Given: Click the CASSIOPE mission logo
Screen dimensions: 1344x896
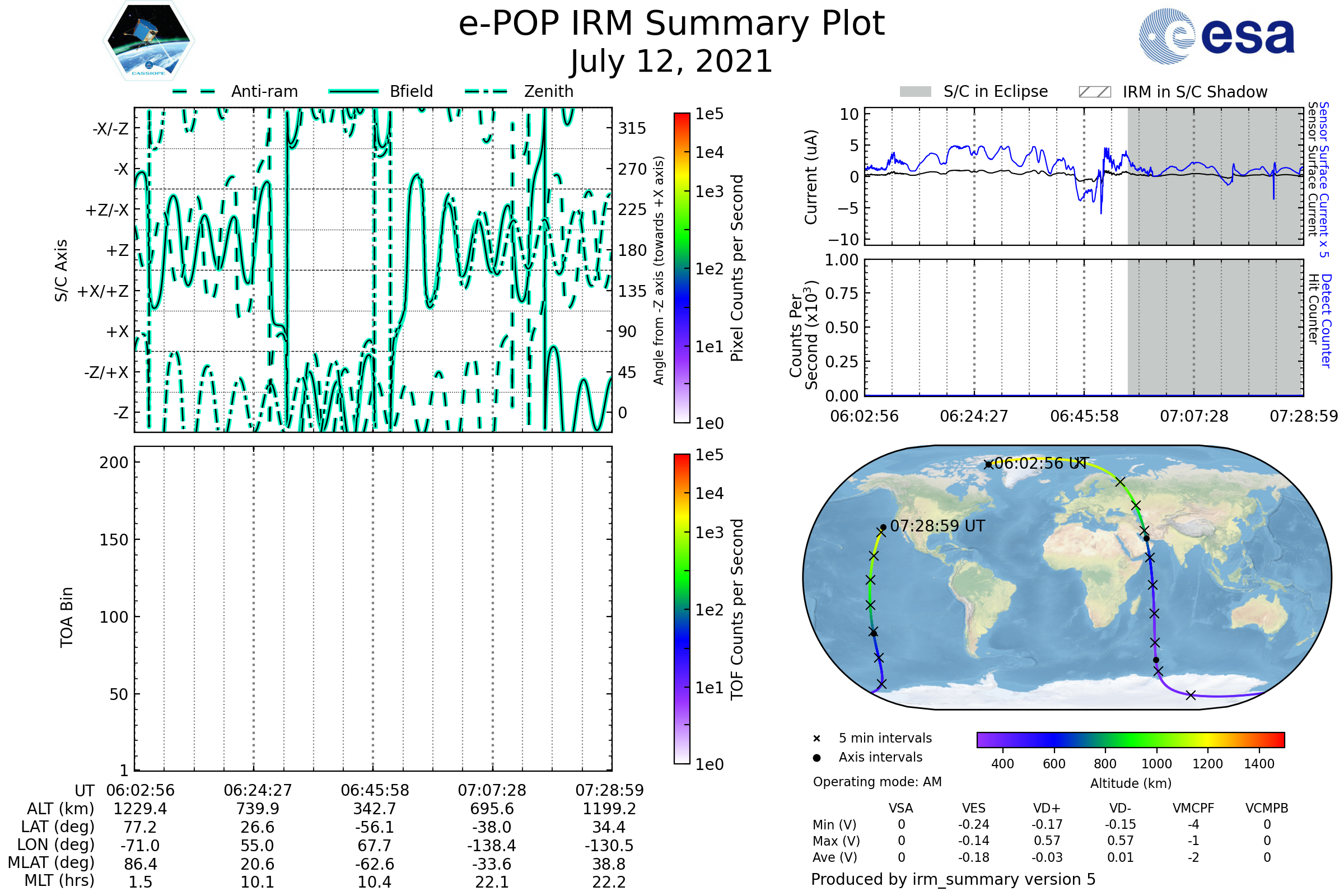Looking at the screenshot, I should pos(148,41).
